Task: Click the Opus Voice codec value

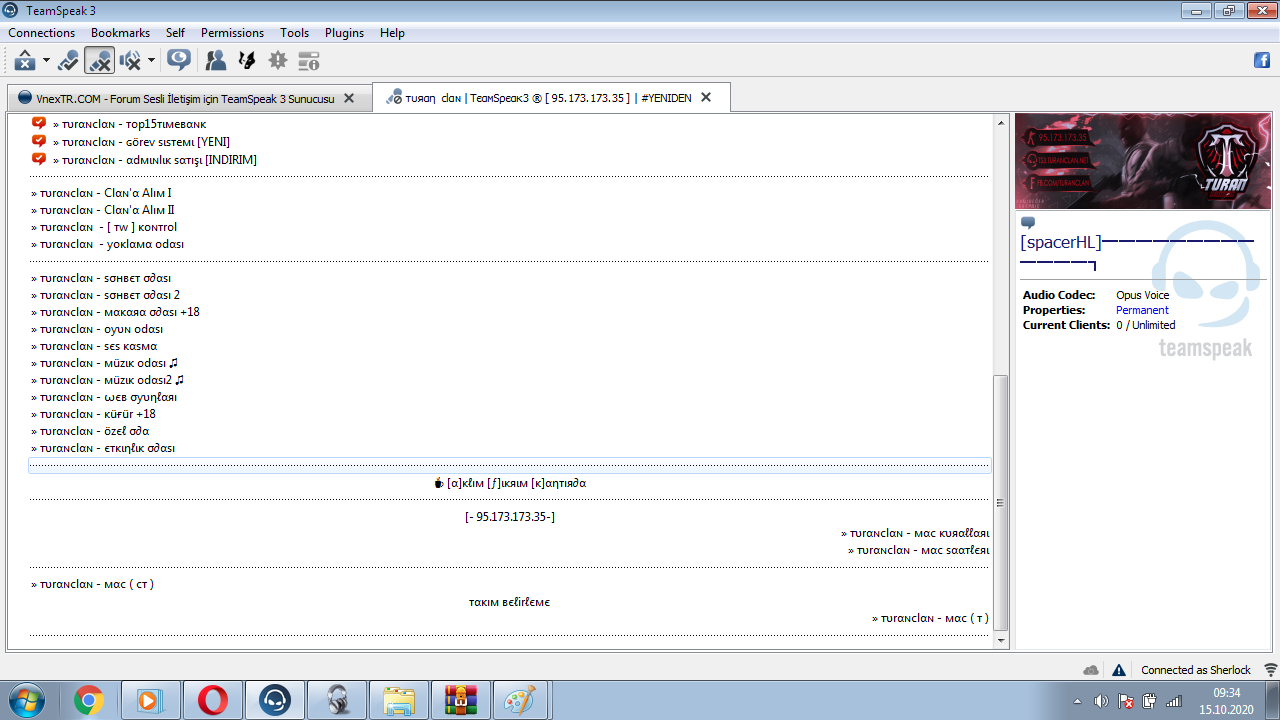Action: click(1142, 295)
